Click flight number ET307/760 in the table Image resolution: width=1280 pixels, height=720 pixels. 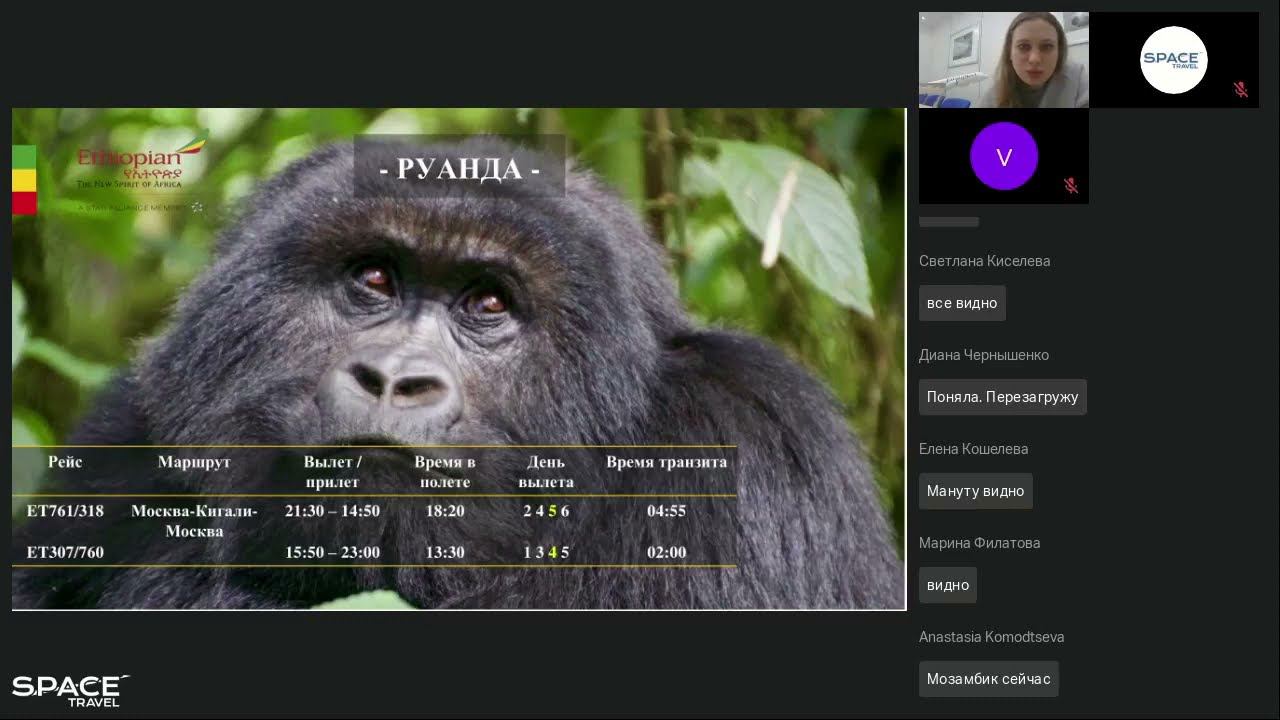65,552
